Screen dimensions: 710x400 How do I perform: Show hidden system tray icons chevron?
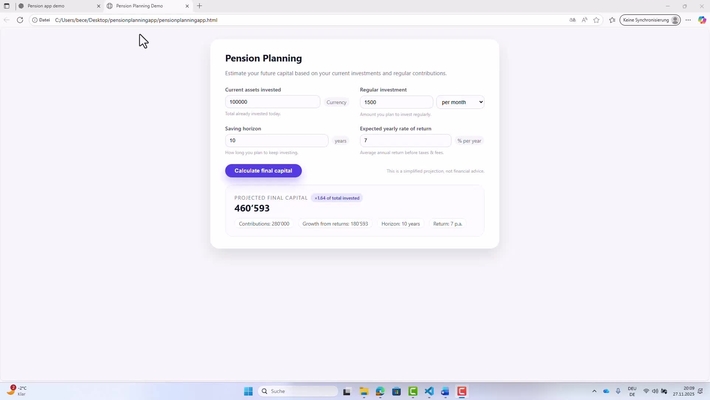pyautogui.click(x=594, y=391)
